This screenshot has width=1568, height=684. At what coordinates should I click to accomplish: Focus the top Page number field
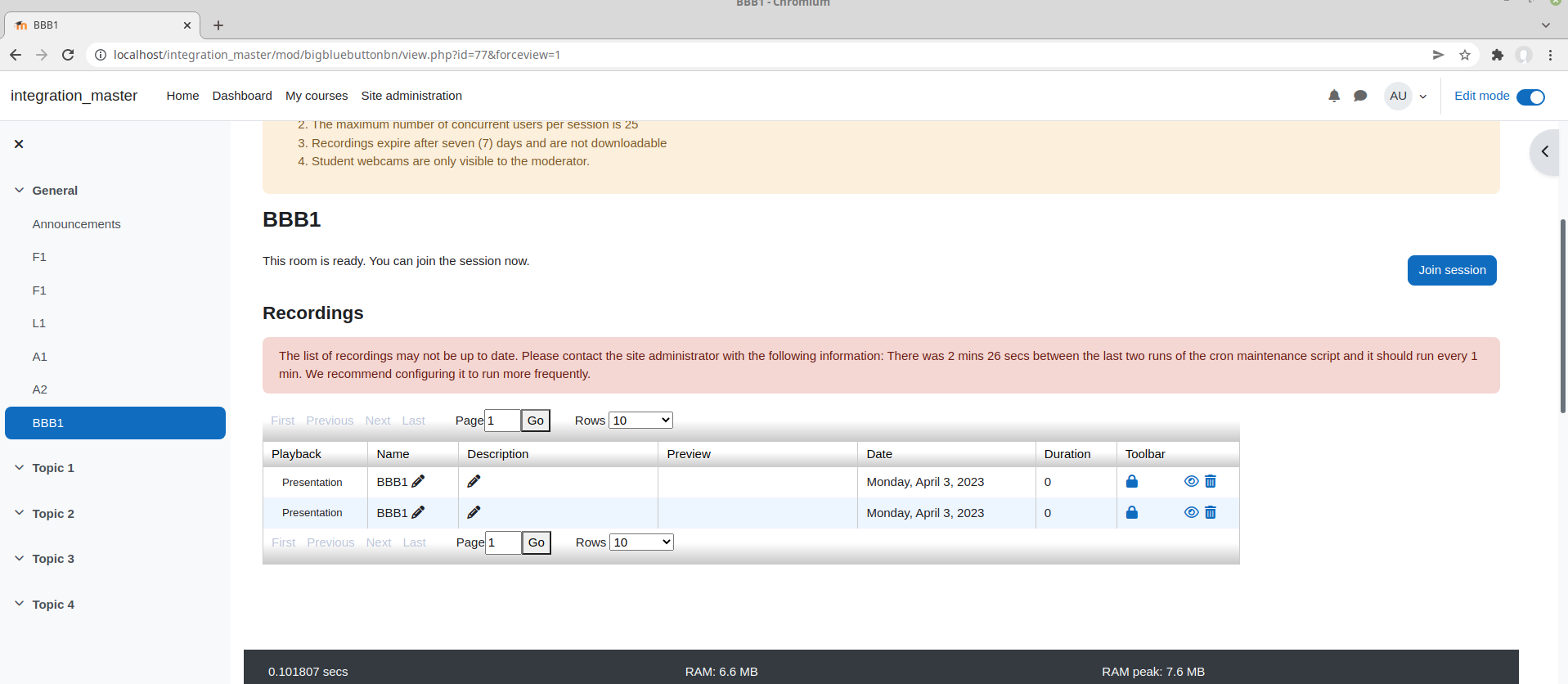502,421
